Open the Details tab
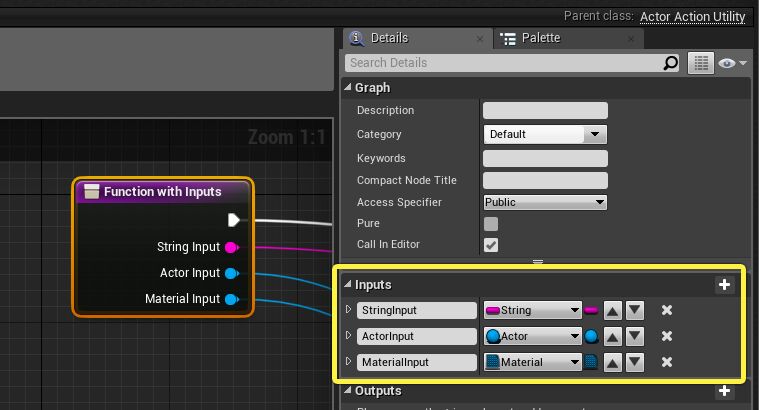 pos(389,38)
